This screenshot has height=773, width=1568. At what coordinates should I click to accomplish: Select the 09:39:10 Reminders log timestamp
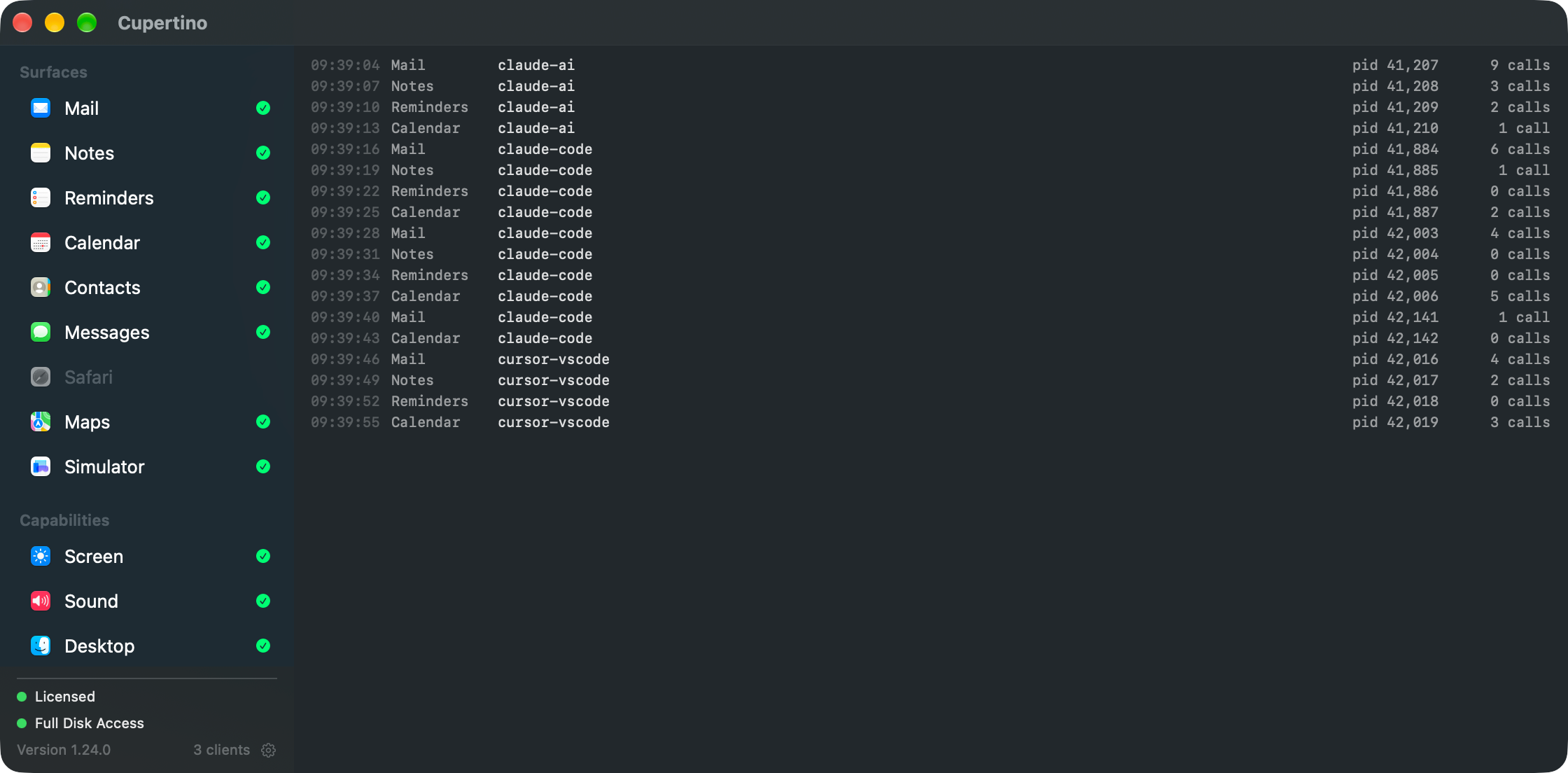pos(345,107)
